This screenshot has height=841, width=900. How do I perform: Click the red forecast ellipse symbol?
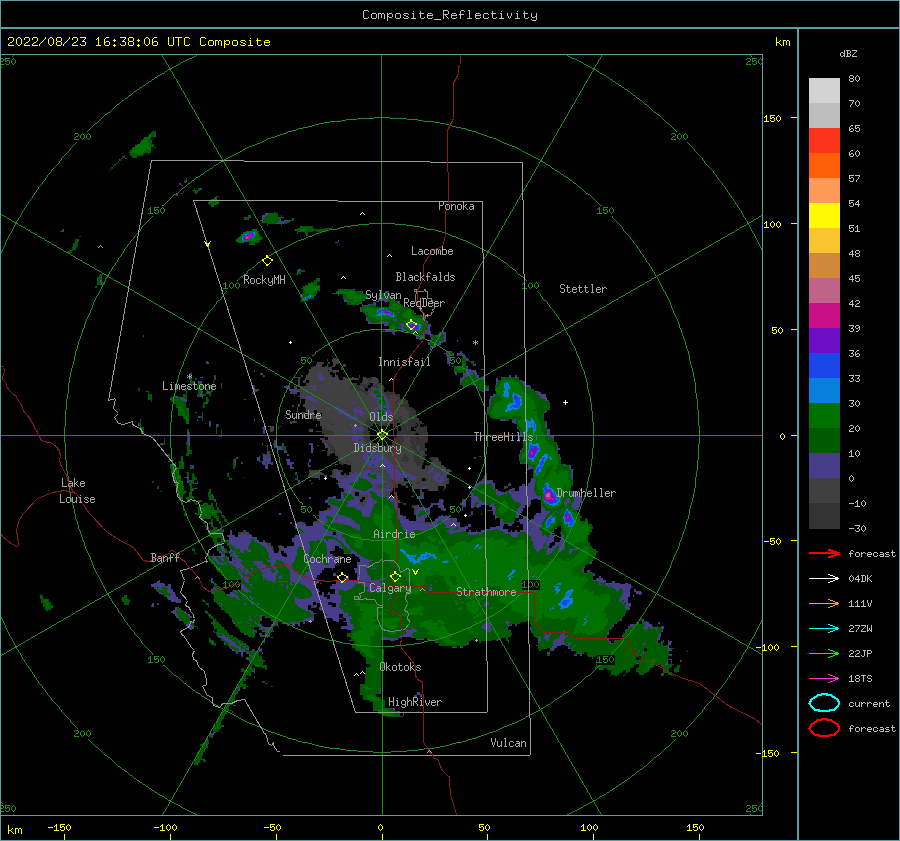(824, 728)
